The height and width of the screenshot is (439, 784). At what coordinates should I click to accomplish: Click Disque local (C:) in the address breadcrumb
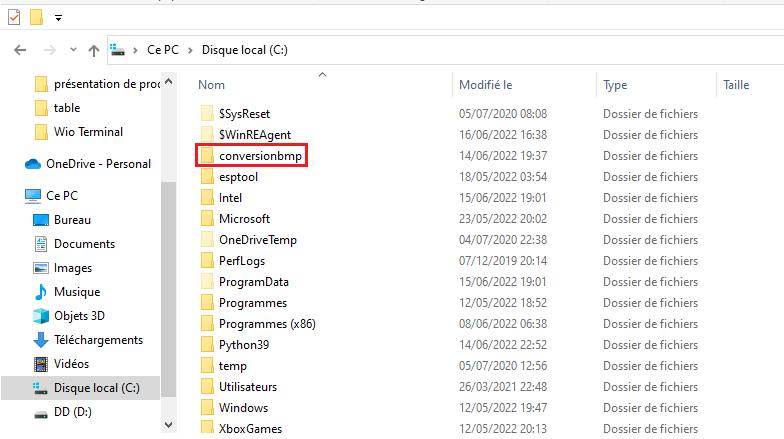pyautogui.click(x=244, y=50)
